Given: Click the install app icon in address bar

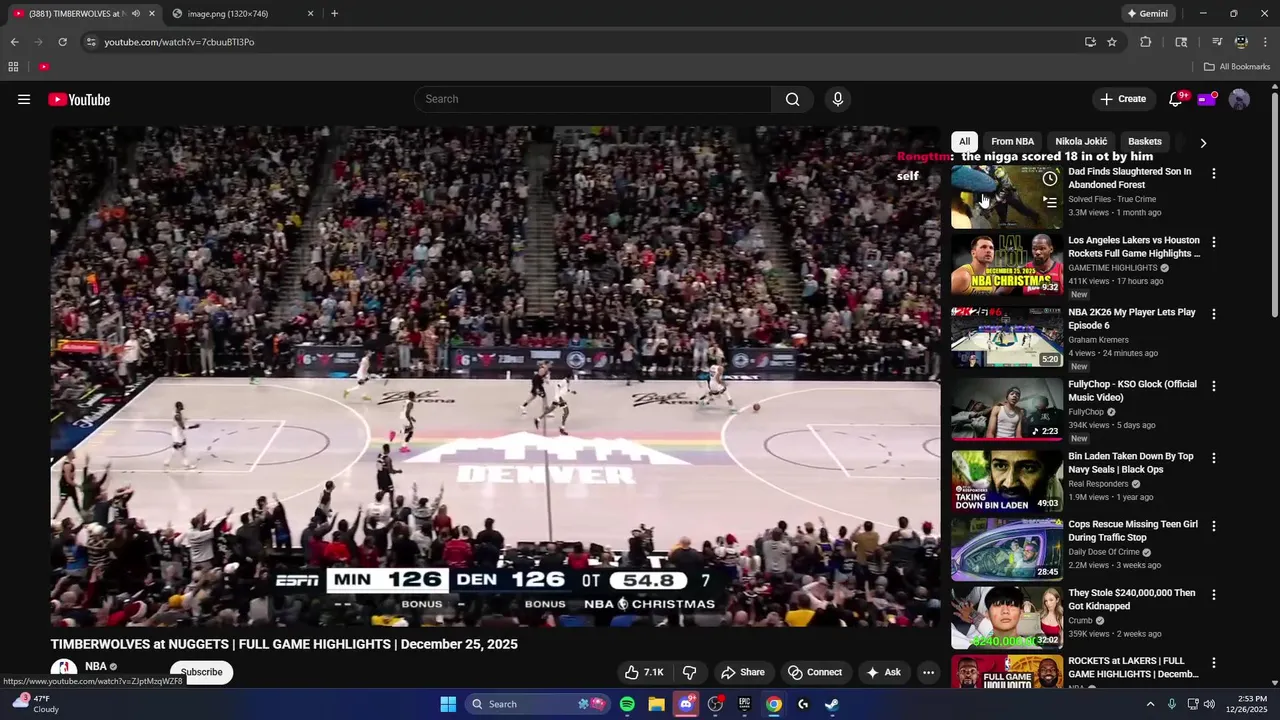Looking at the screenshot, I should [1090, 42].
